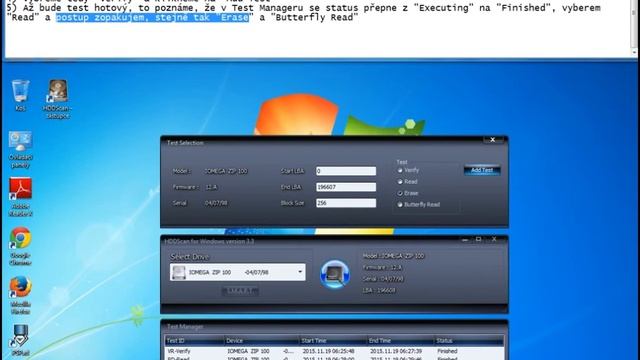
Task: Open the Koš recycle bin desktop icon
Action: point(20,95)
